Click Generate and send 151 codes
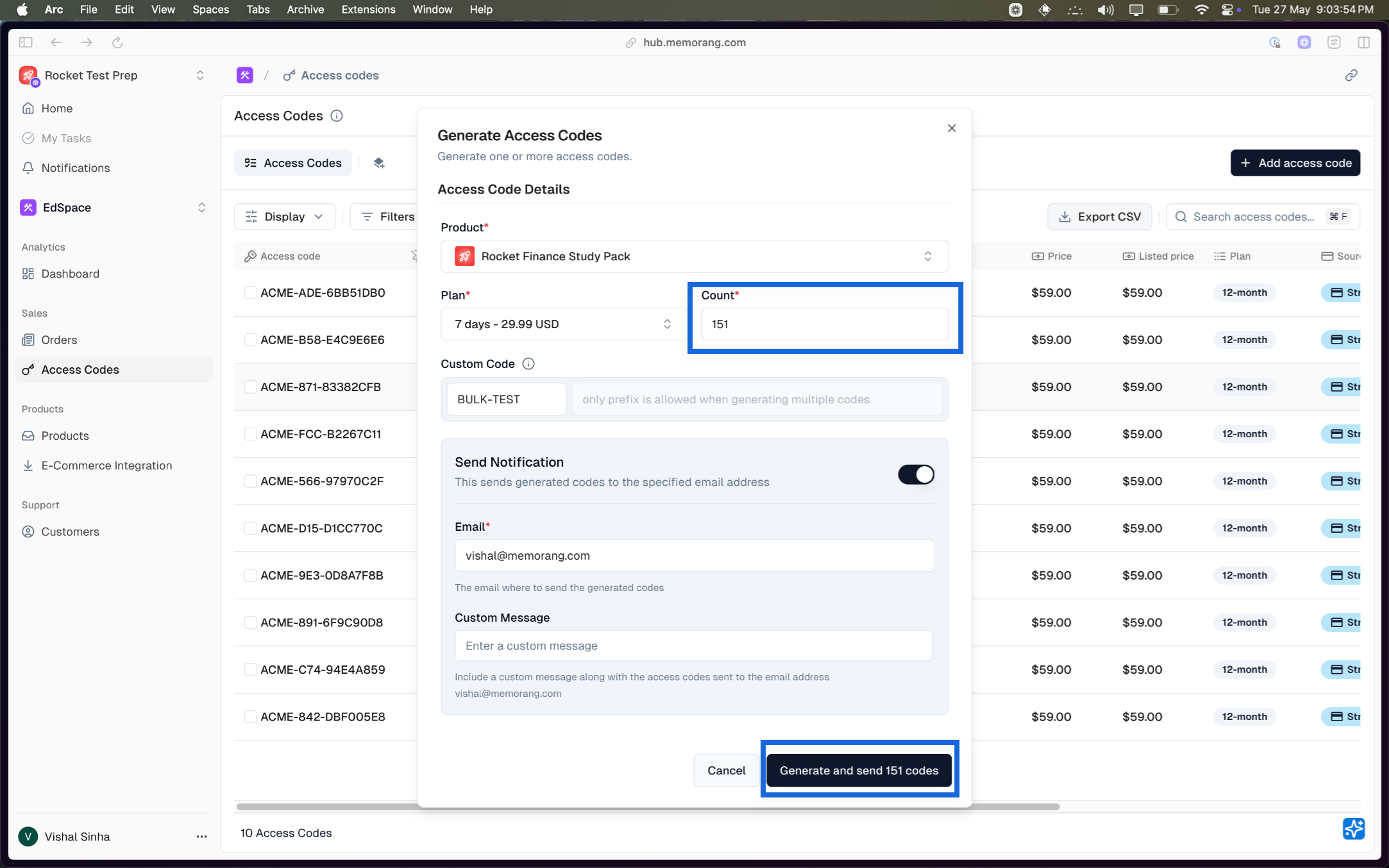Image resolution: width=1389 pixels, height=868 pixels. [859, 771]
